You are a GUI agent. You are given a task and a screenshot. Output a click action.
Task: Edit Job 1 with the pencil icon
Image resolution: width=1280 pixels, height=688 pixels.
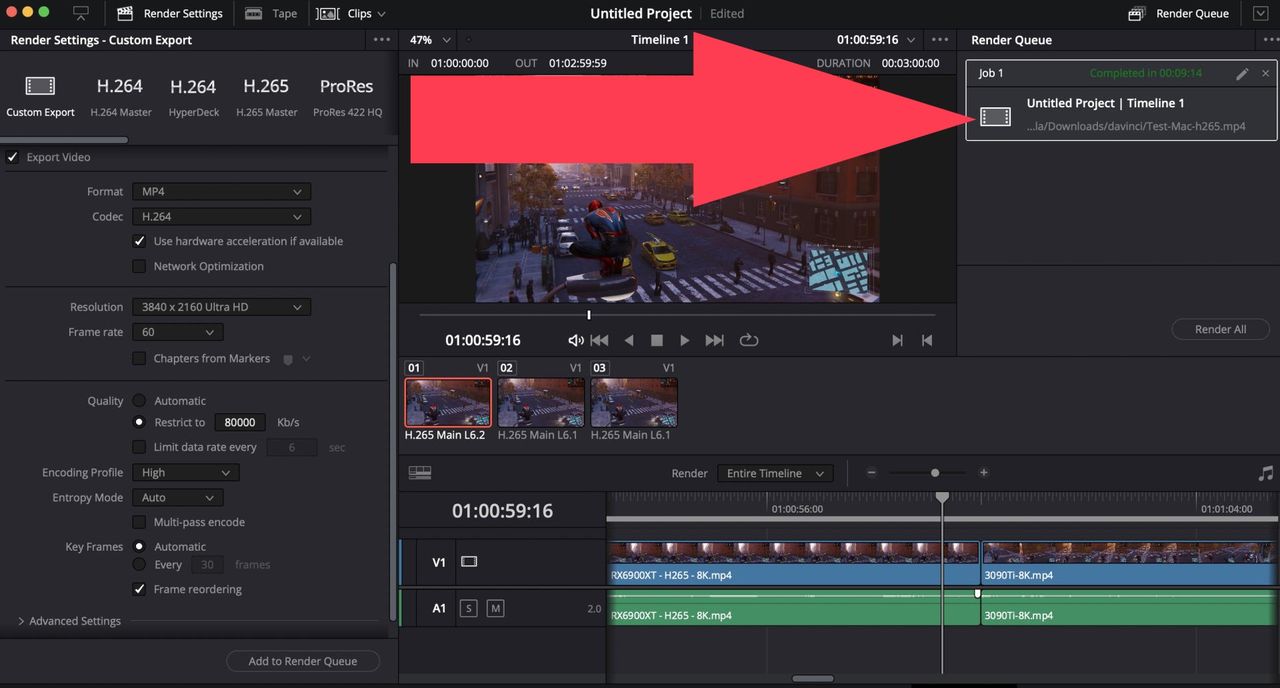[1242, 73]
